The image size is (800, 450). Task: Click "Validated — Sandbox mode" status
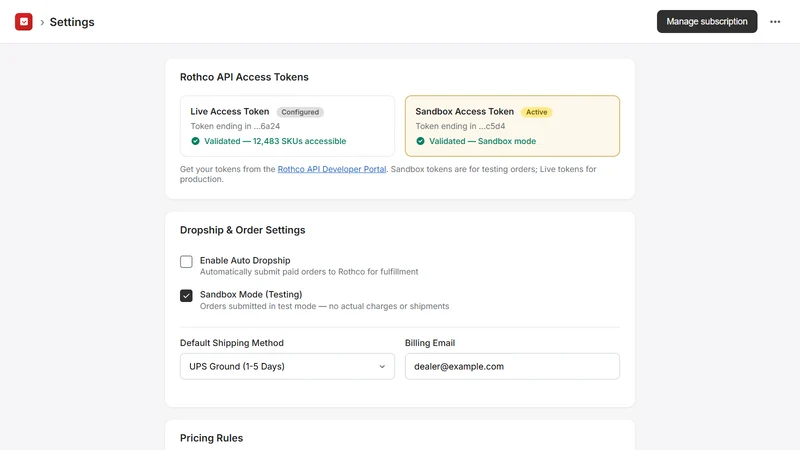pyautogui.click(x=482, y=141)
